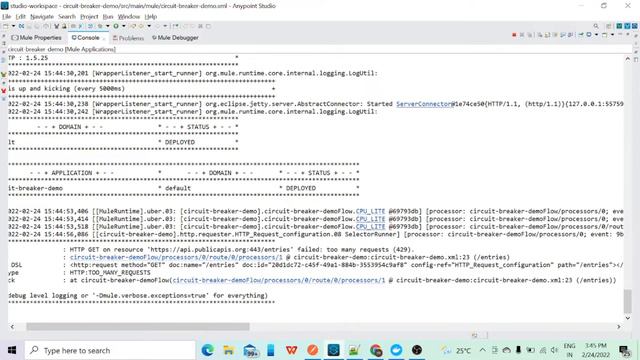This screenshot has height=360, width=640.
Task: Click the horizontal scroll right arrow
Action: pos(618,327)
